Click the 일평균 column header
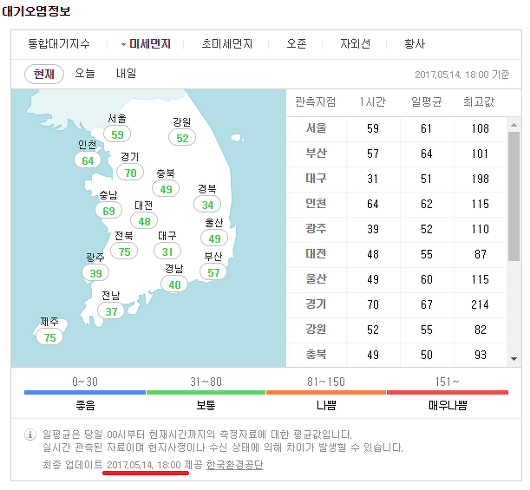This screenshot has width=530, height=490. click(426, 102)
